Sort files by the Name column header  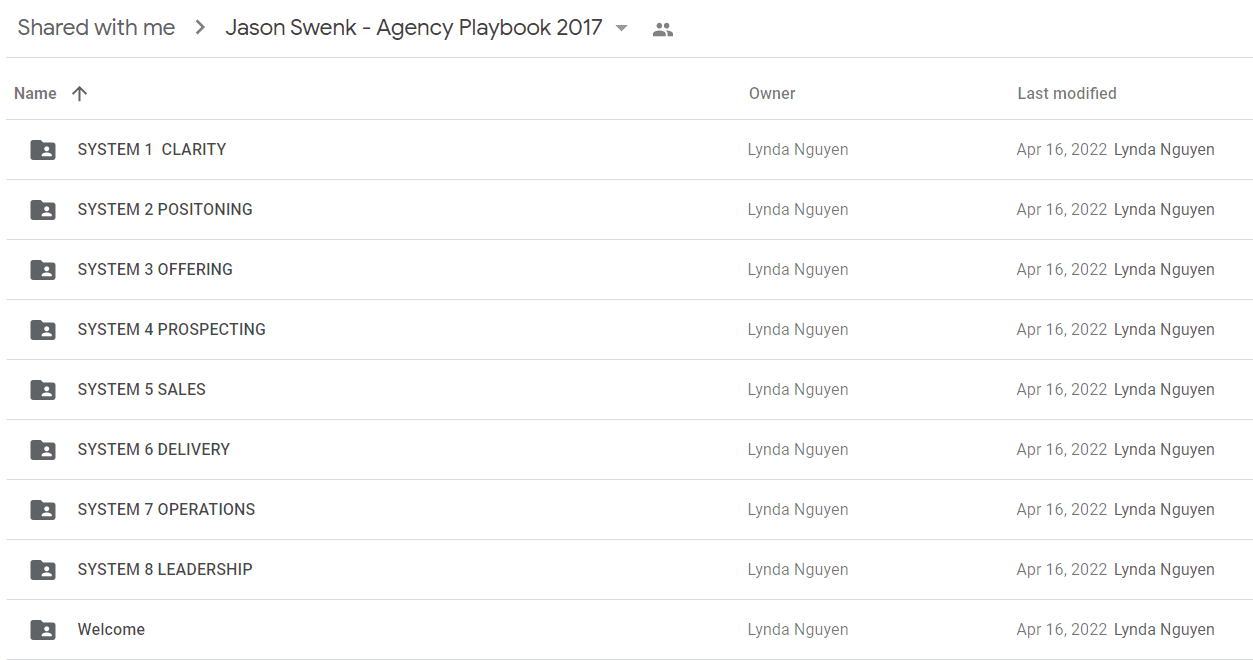(x=35, y=93)
